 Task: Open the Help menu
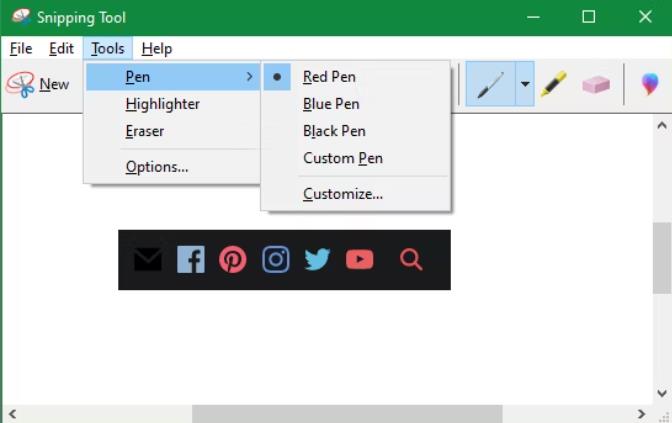coord(157,49)
